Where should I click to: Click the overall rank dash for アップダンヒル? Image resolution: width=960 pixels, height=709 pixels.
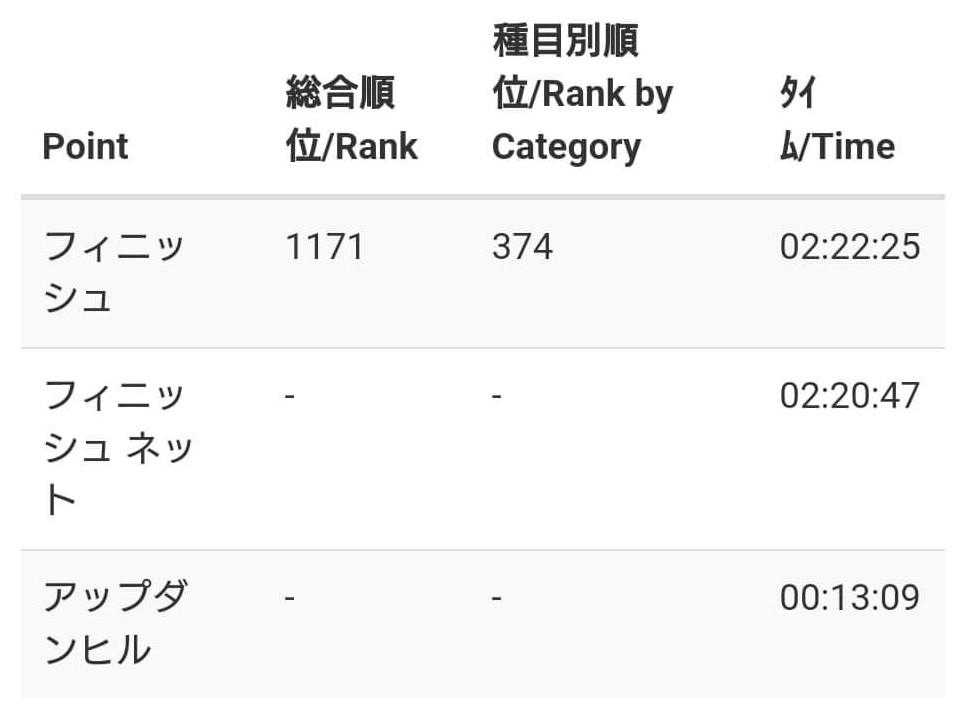coord(289,598)
